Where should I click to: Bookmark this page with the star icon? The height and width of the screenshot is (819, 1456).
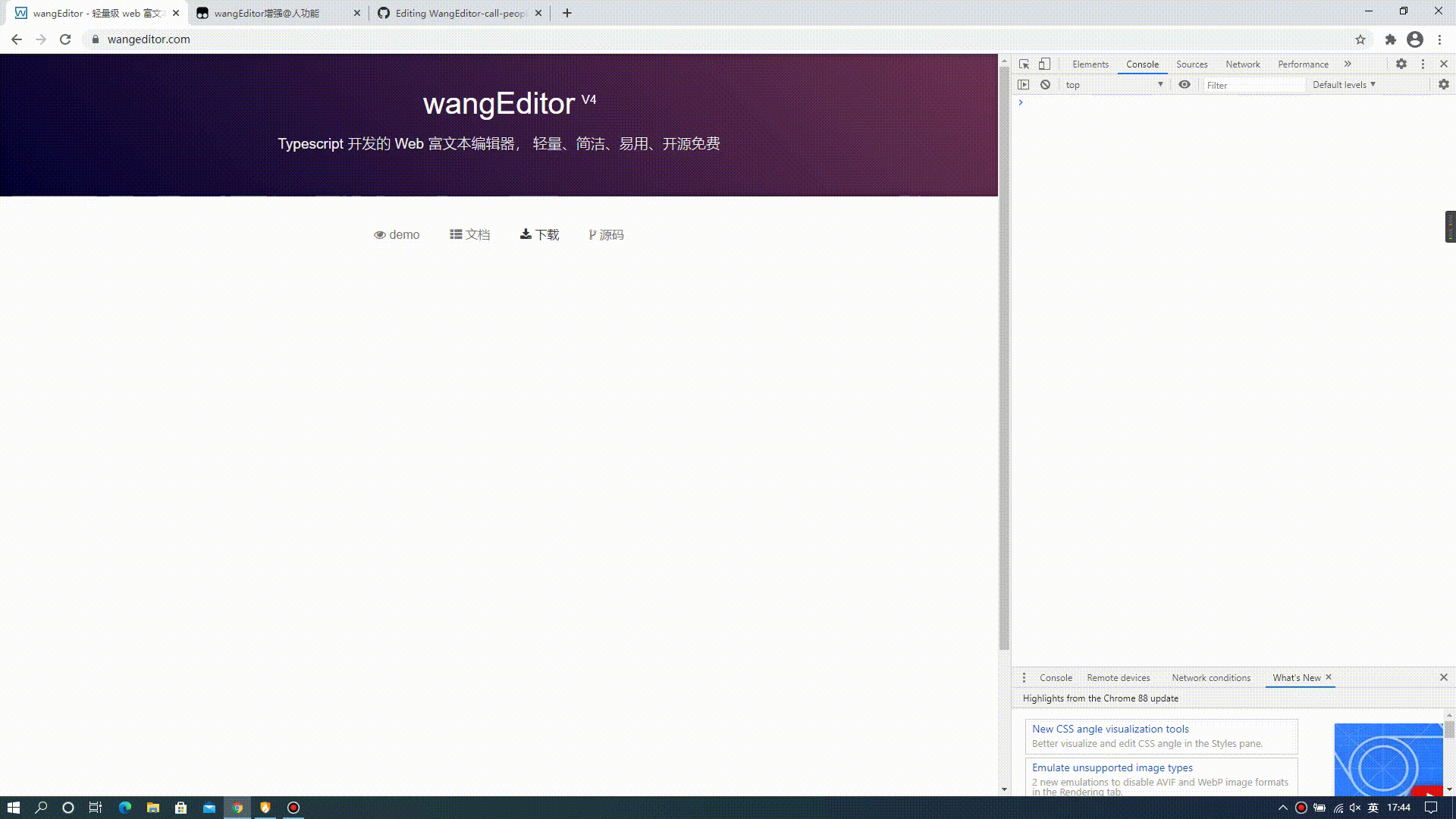1360,39
